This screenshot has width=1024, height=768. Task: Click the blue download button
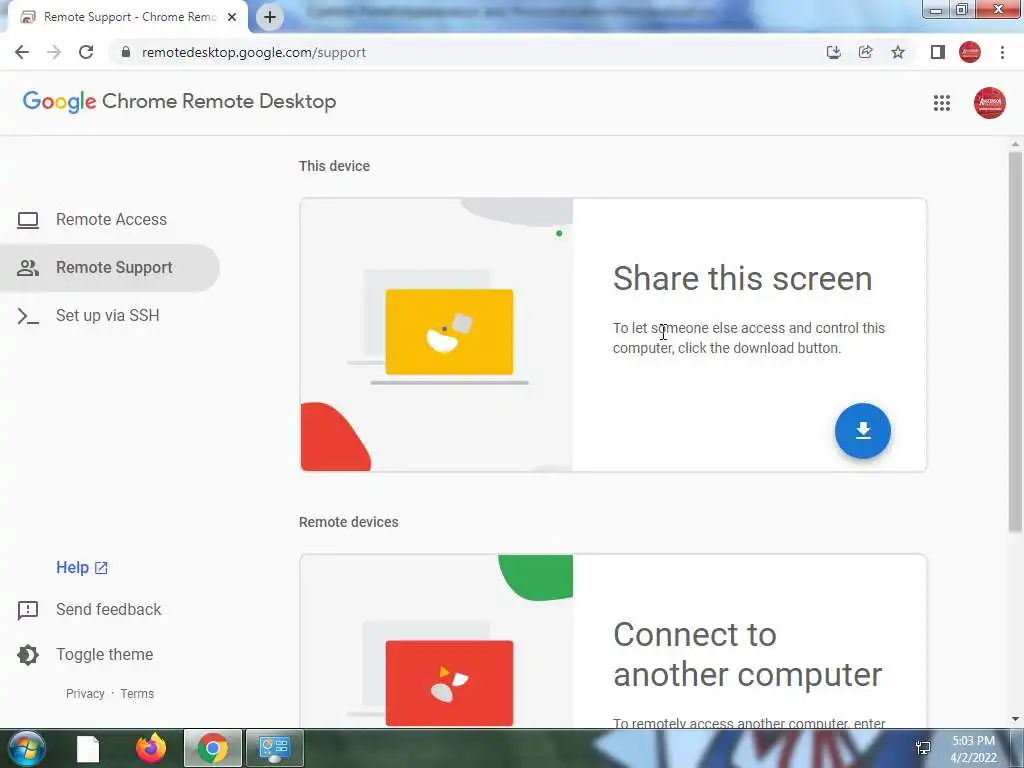pyautogui.click(x=863, y=431)
